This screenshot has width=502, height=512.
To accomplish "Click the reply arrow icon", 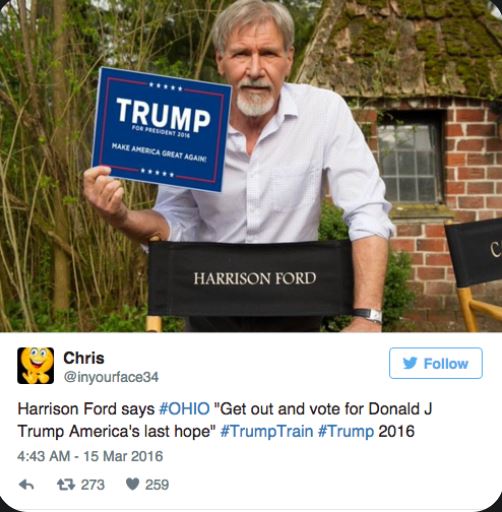I will [x=26, y=485].
